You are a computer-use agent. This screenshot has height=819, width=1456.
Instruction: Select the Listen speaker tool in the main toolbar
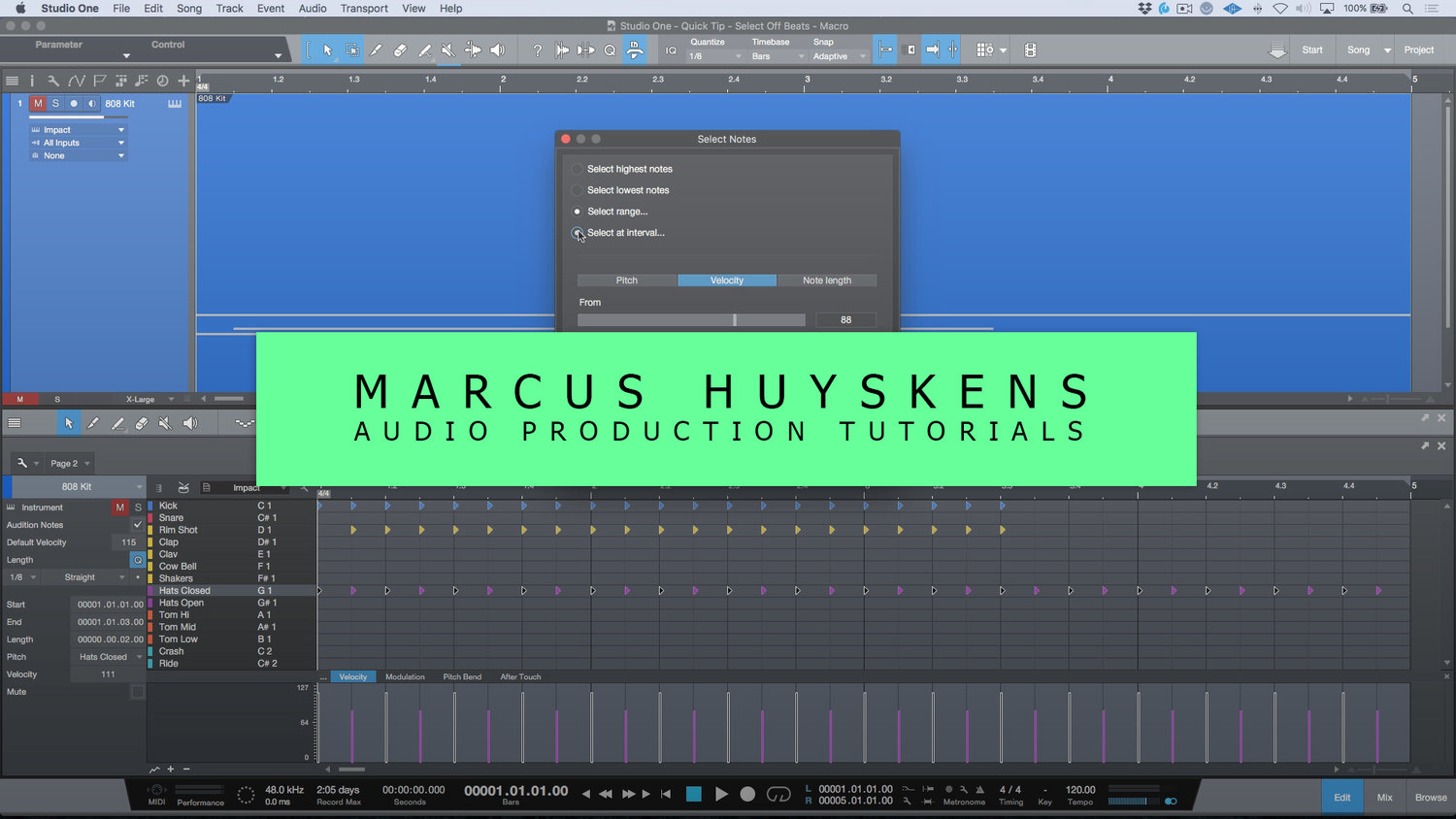click(x=497, y=49)
